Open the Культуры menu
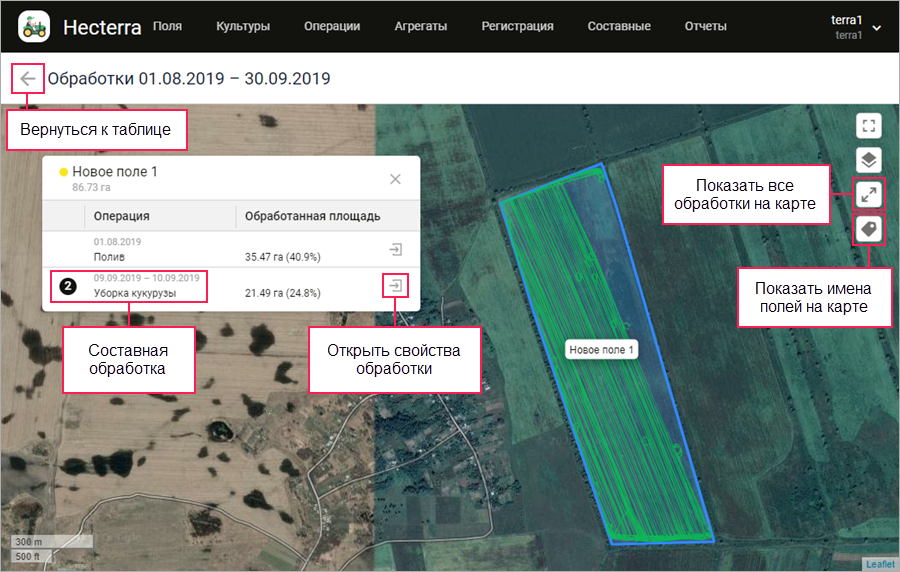Image resolution: width=900 pixels, height=572 pixels. click(243, 26)
